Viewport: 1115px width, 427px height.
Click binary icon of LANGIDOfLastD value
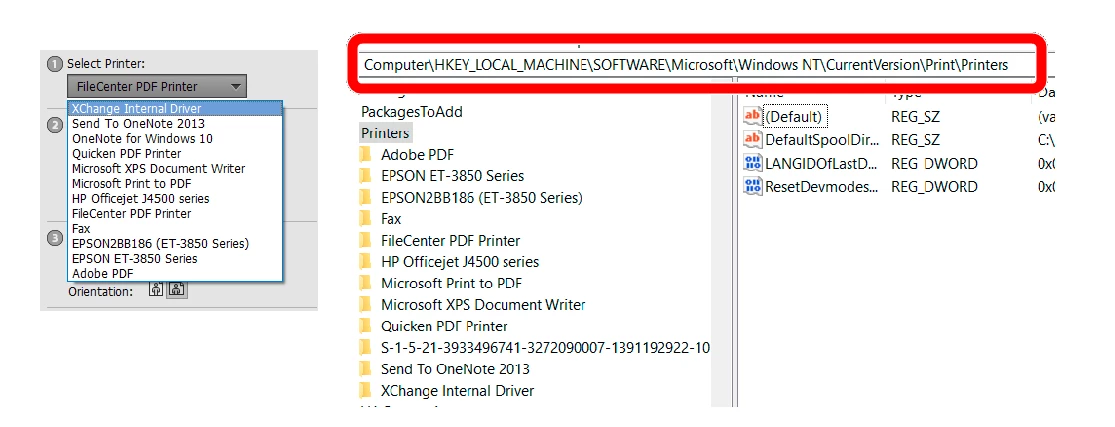[x=752, y=164]
